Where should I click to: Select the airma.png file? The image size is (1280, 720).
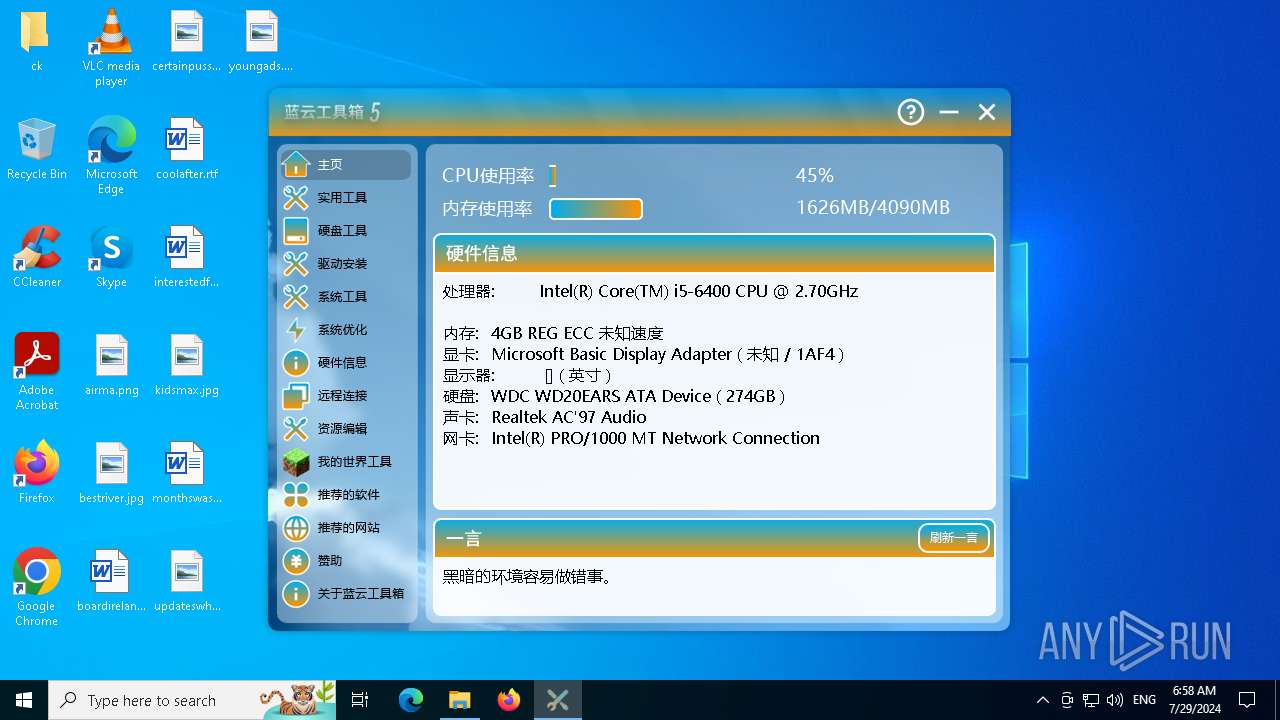(111, 365)
